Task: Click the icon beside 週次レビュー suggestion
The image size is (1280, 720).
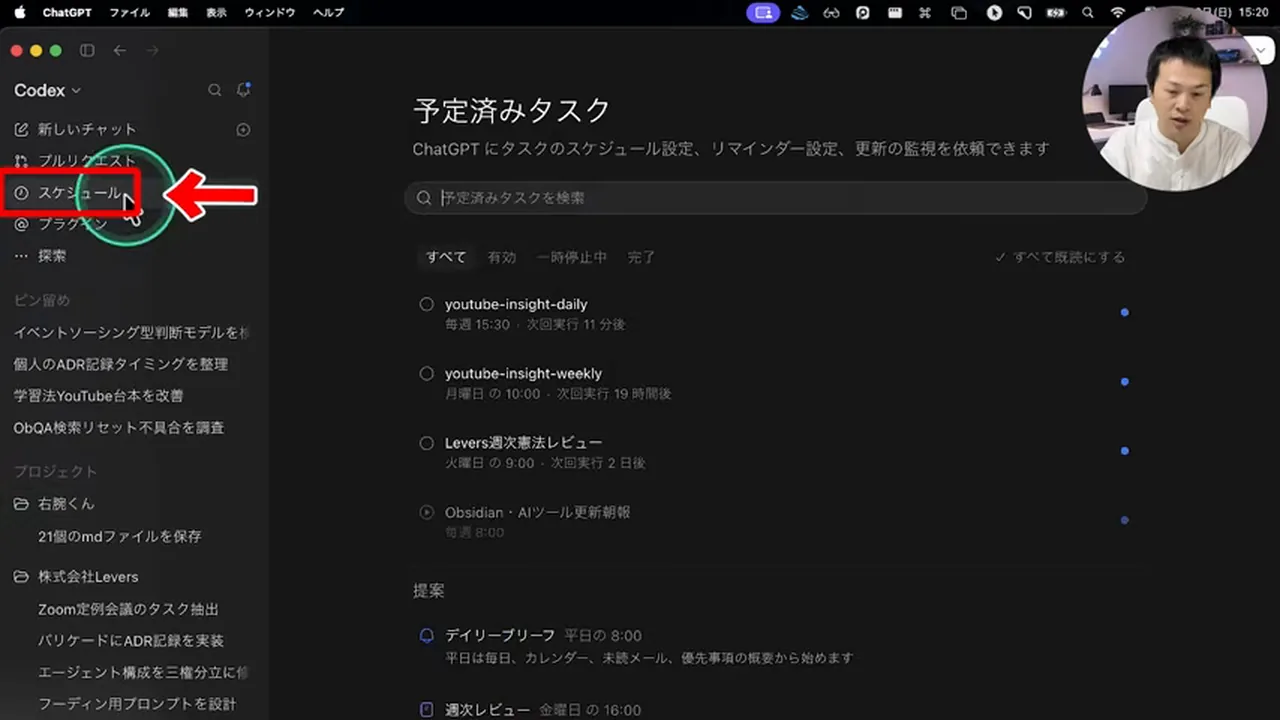Action: pos(427,710)
